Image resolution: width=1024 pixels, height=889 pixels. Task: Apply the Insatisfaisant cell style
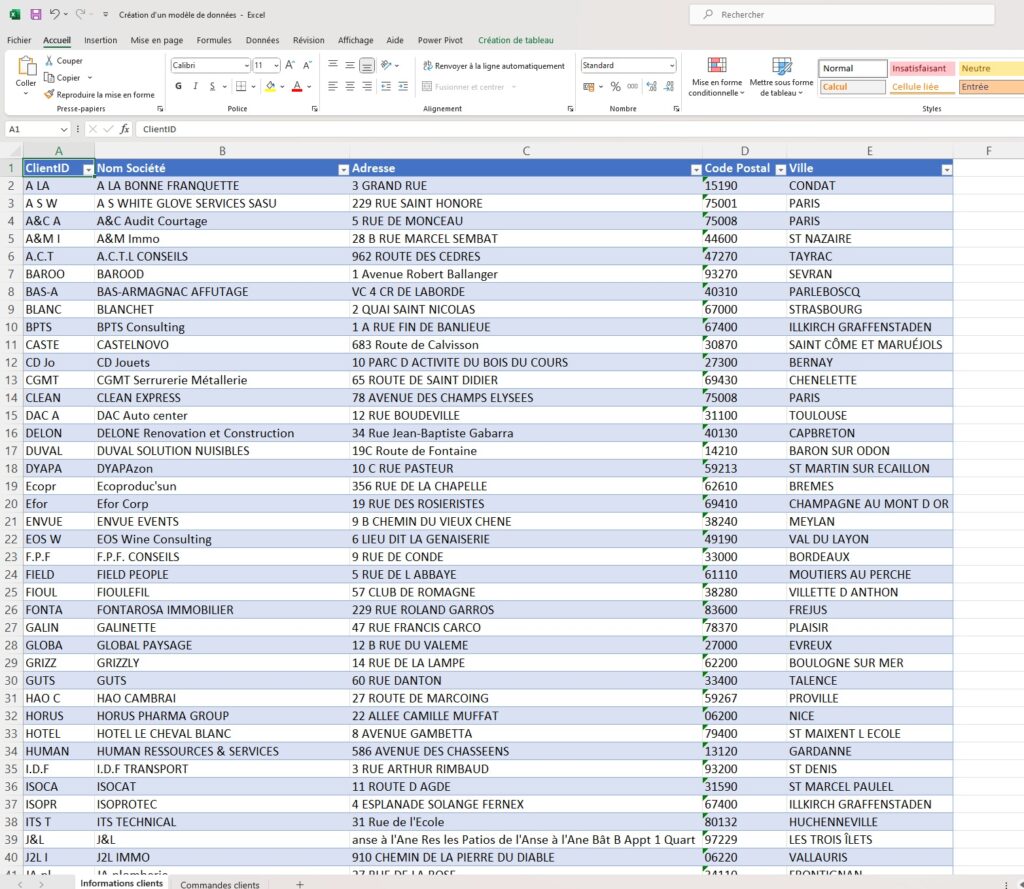click(921, 68)
